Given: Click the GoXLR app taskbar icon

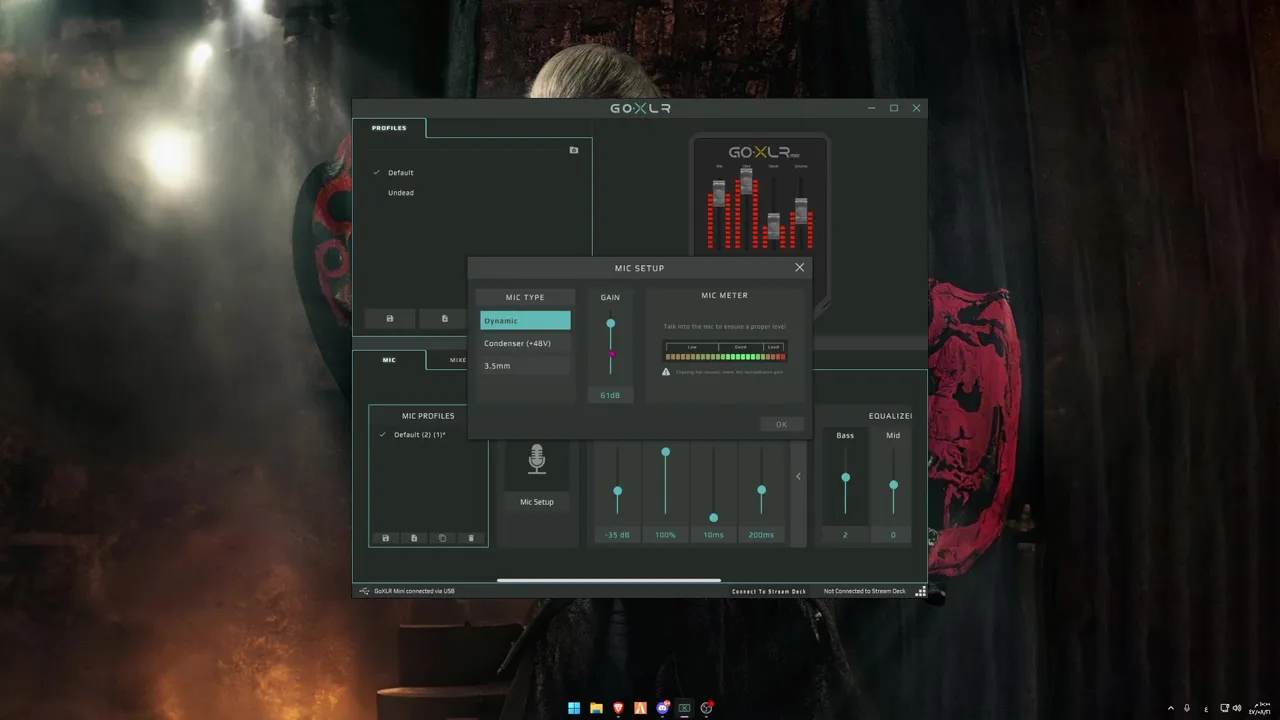Looking at the screenshot, I should [x=684, y=708].
